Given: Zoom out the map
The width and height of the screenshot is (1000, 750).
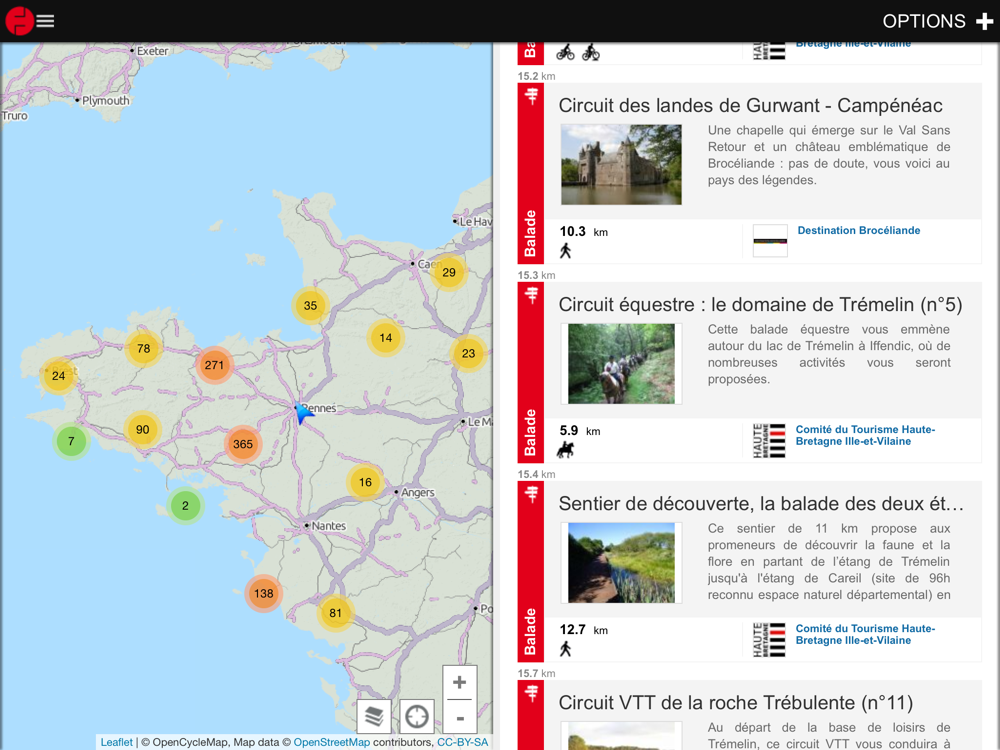Looking at the screenshot, I should point(459,717).
